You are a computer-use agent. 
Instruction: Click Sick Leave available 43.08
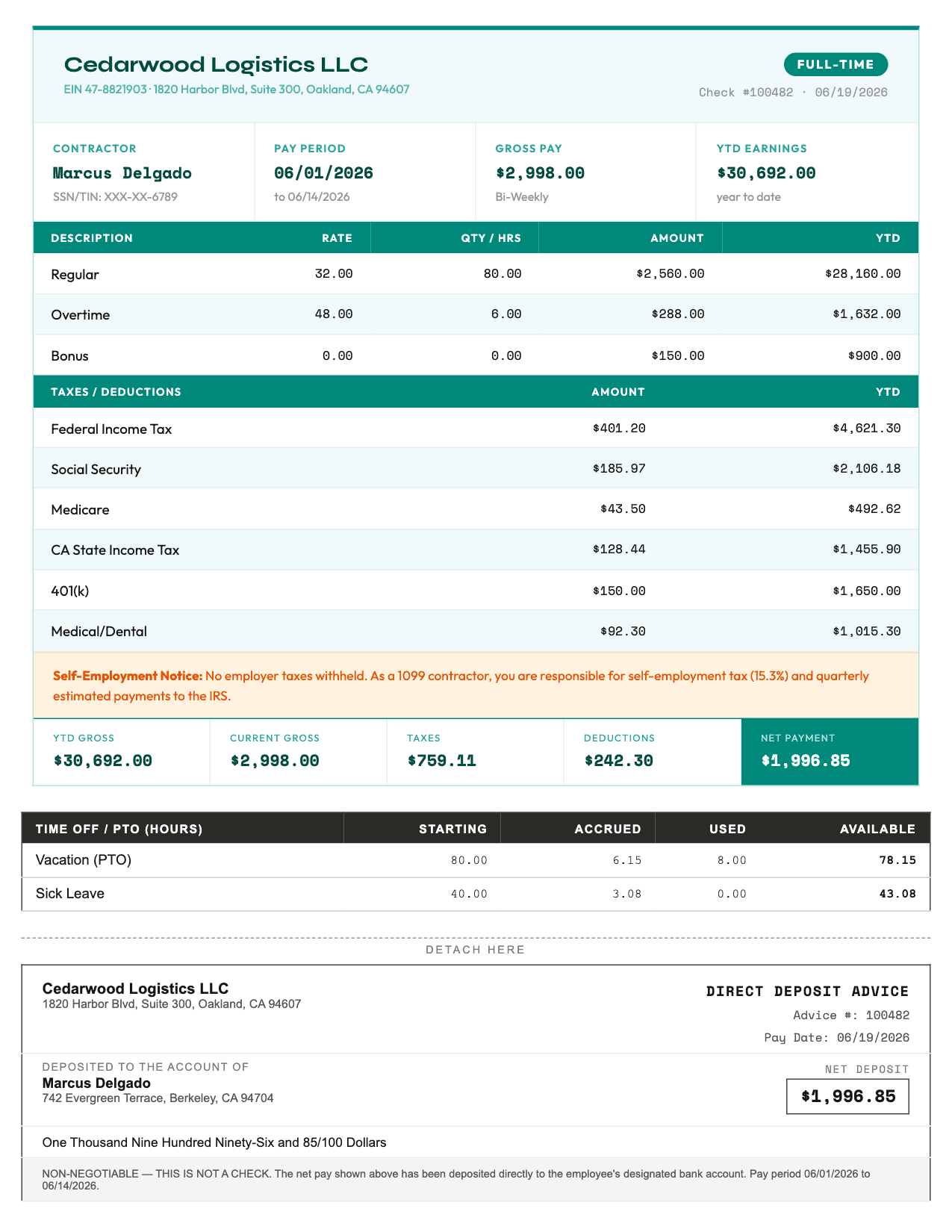[x=897, y=894]
